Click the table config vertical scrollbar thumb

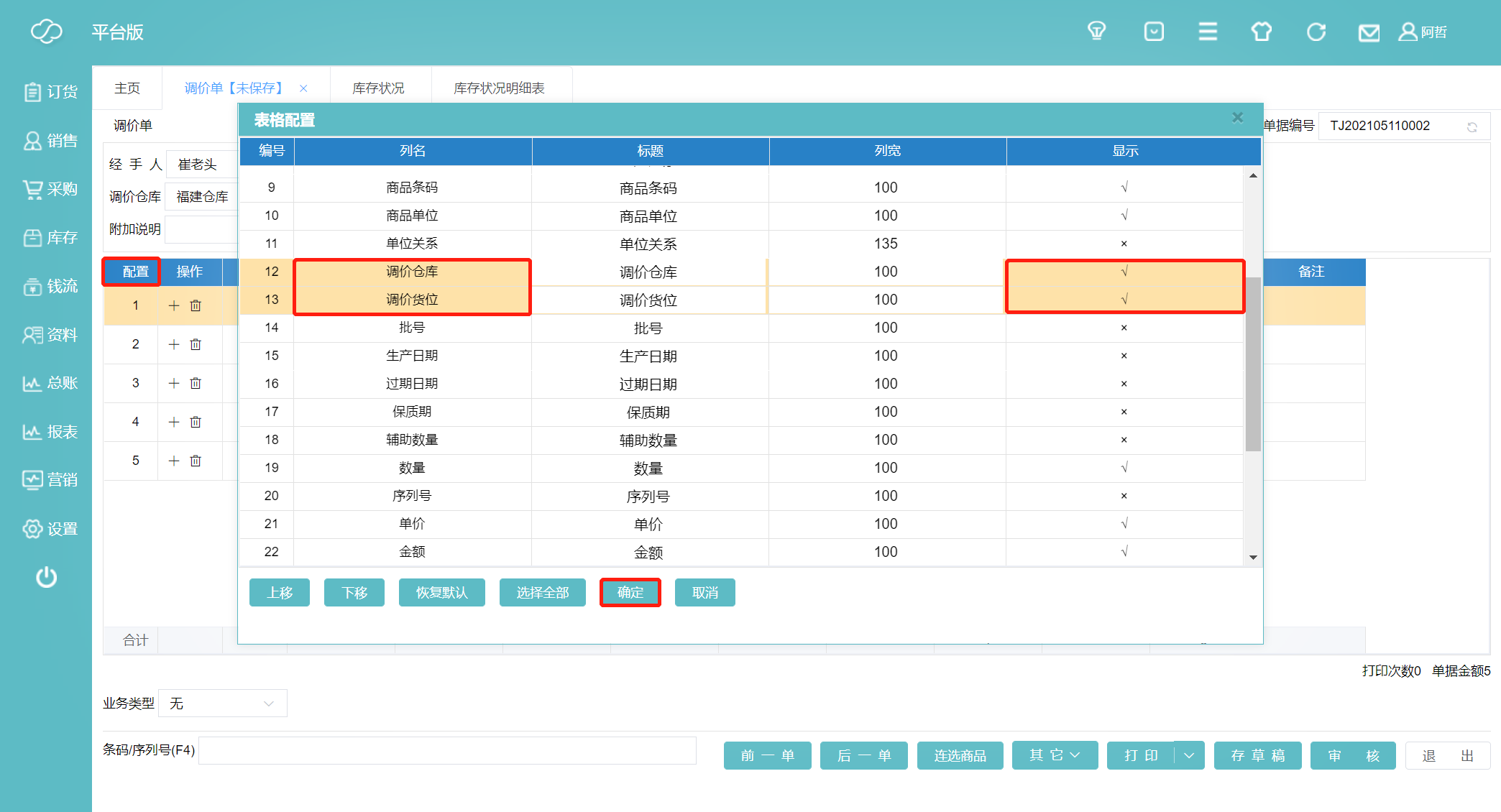point(1253,363)
